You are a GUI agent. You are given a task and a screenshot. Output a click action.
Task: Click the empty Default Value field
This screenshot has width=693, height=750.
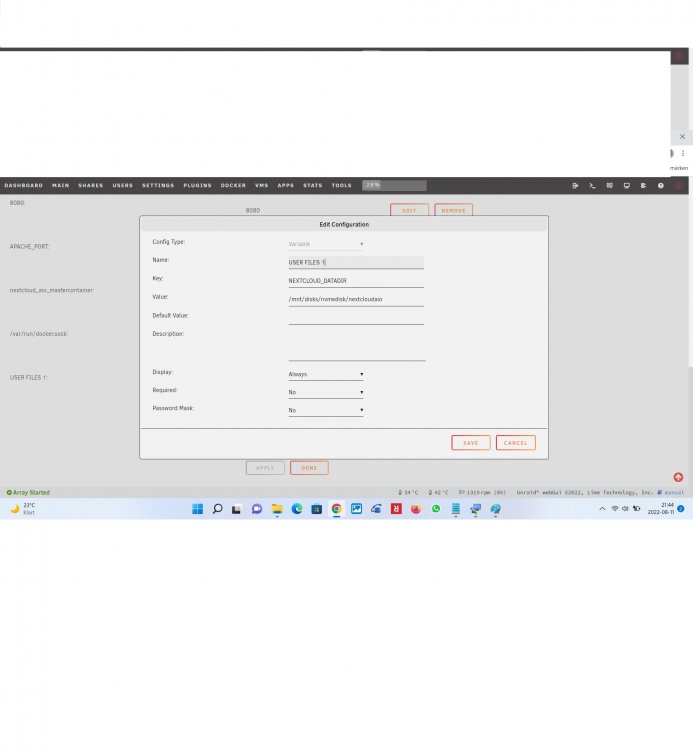[x=356, y=318]
